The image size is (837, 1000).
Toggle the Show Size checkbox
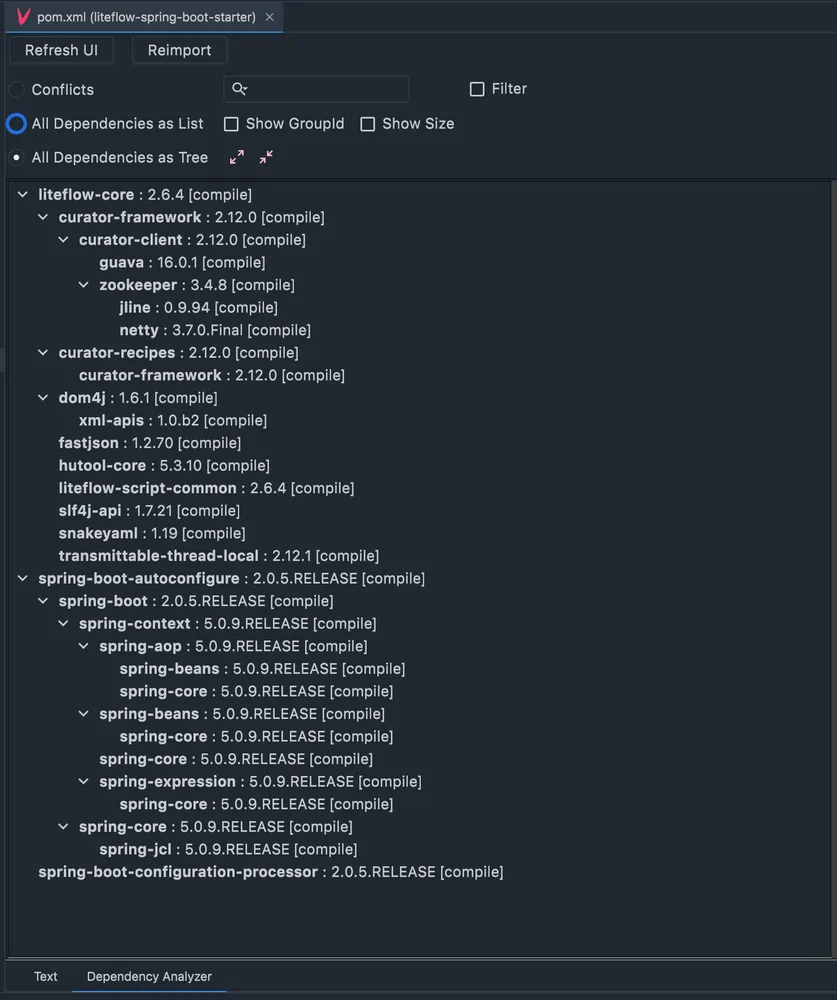(367, 124)
